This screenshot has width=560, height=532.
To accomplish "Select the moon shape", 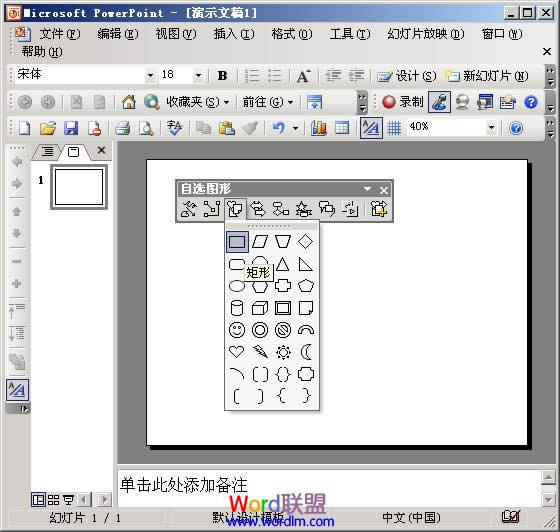I will click(306, 352).
